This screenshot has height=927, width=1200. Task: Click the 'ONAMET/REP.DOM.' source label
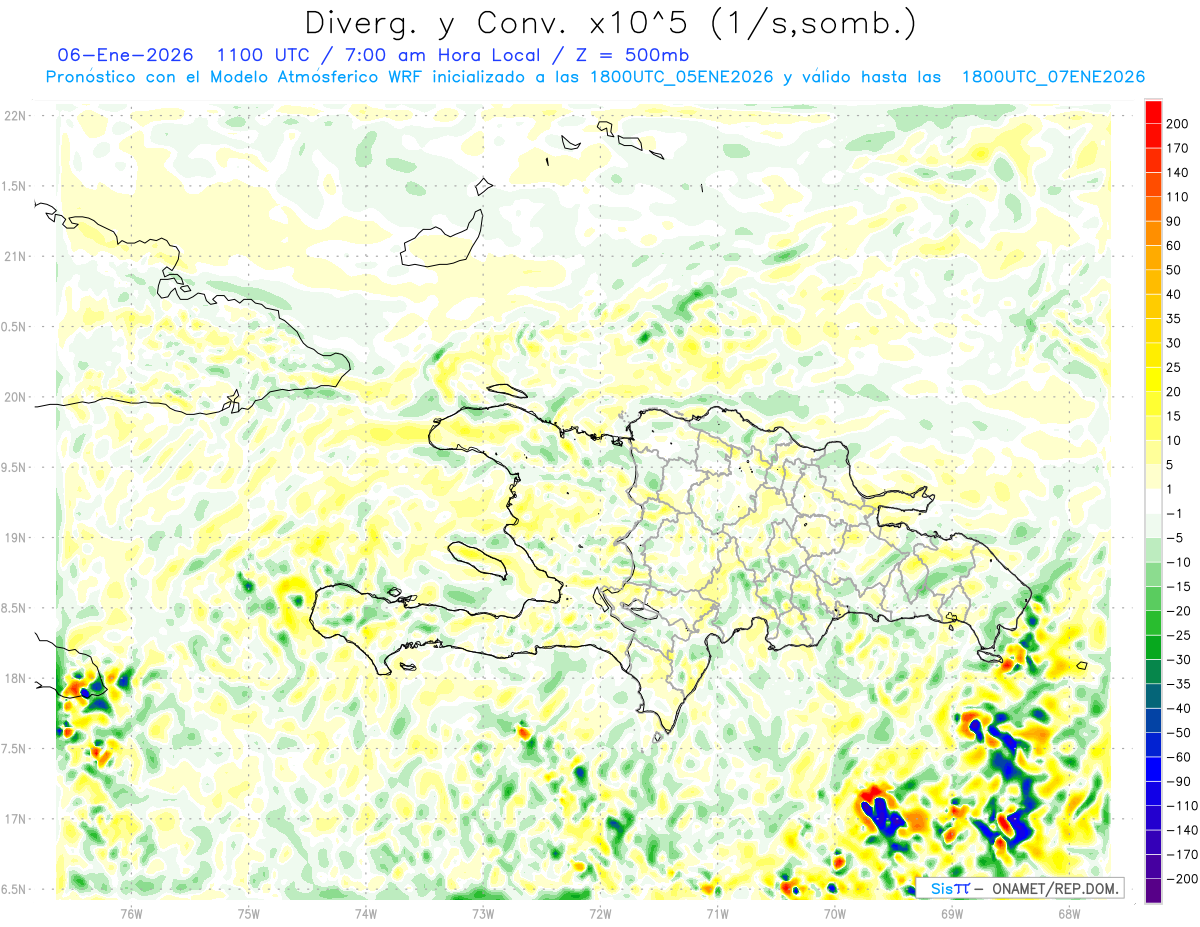coord(1054,888)
